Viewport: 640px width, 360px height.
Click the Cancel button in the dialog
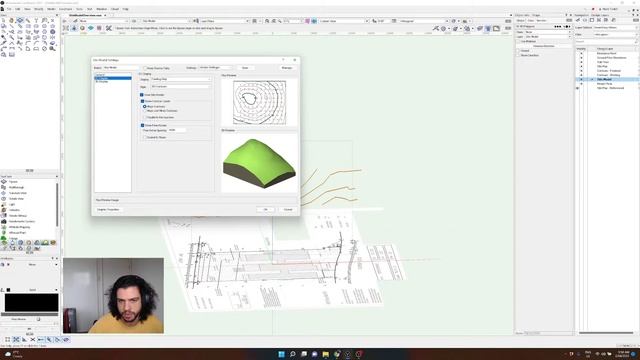click(288, 209)
